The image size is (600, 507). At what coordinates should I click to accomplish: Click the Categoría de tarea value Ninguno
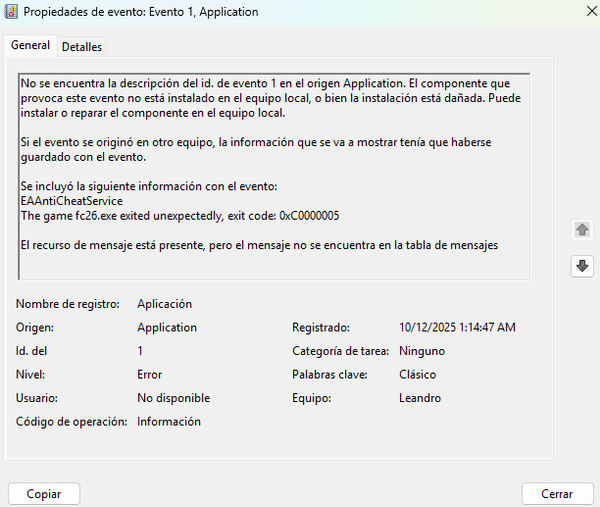point(421,351)
